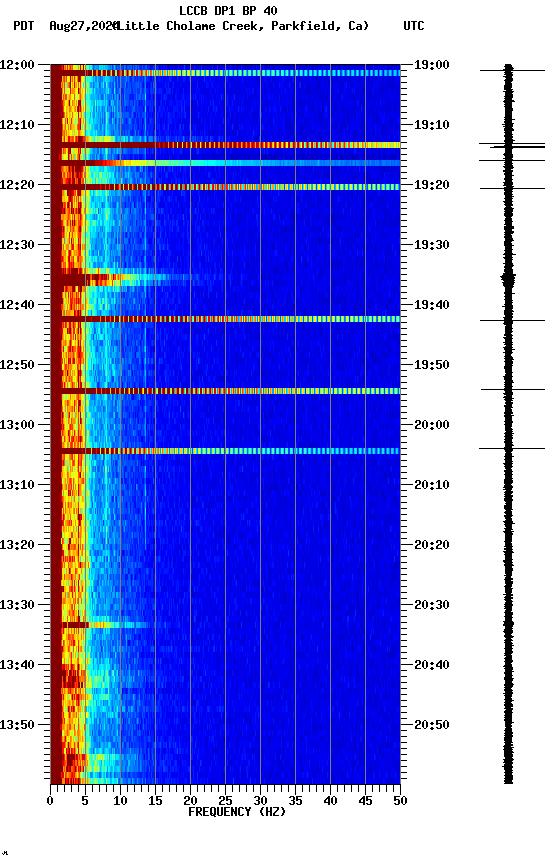The image size is (552, 864).
Task: Click the '30' frequency axis tick label
Action: [x=260, y=801]
